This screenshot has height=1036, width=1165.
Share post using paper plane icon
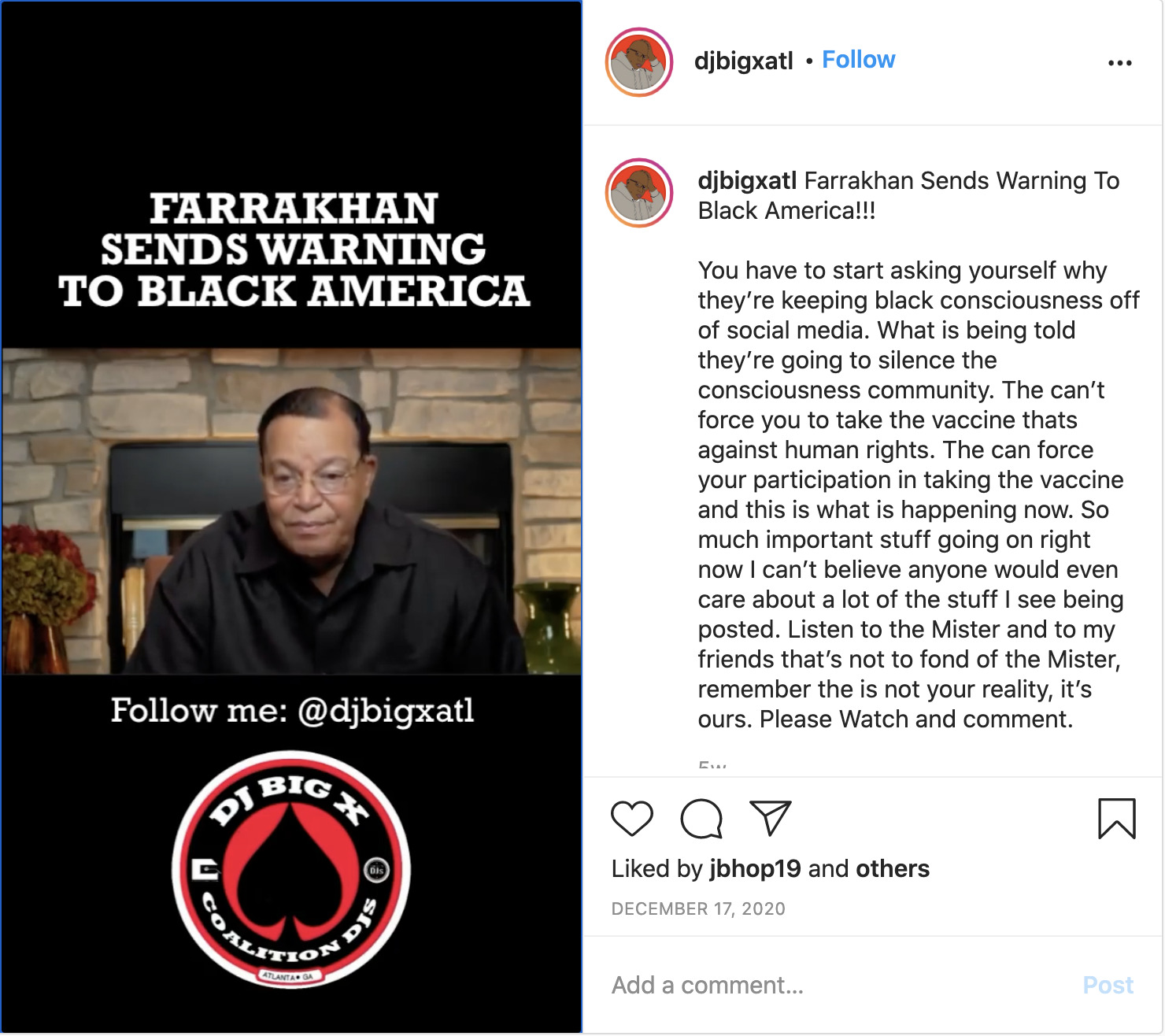(x=770, y=818)
